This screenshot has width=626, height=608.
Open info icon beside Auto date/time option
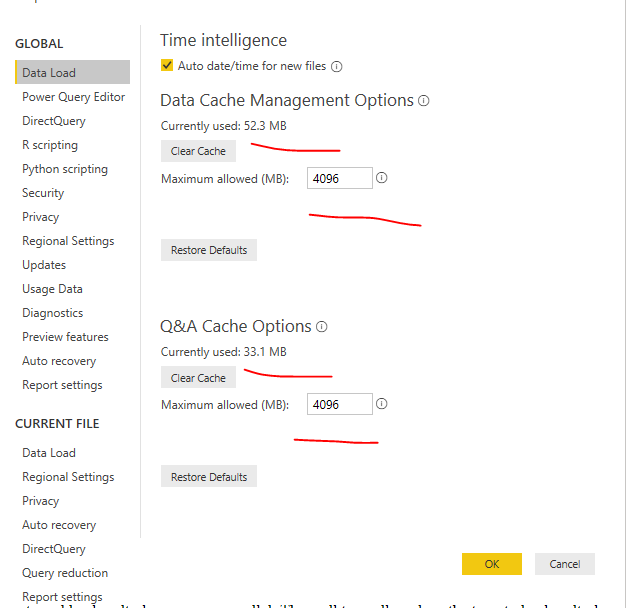337,66
